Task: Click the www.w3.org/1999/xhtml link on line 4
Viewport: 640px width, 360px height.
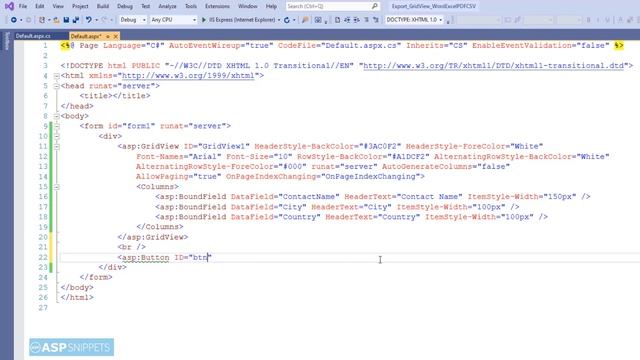Action: pos(188,76)
